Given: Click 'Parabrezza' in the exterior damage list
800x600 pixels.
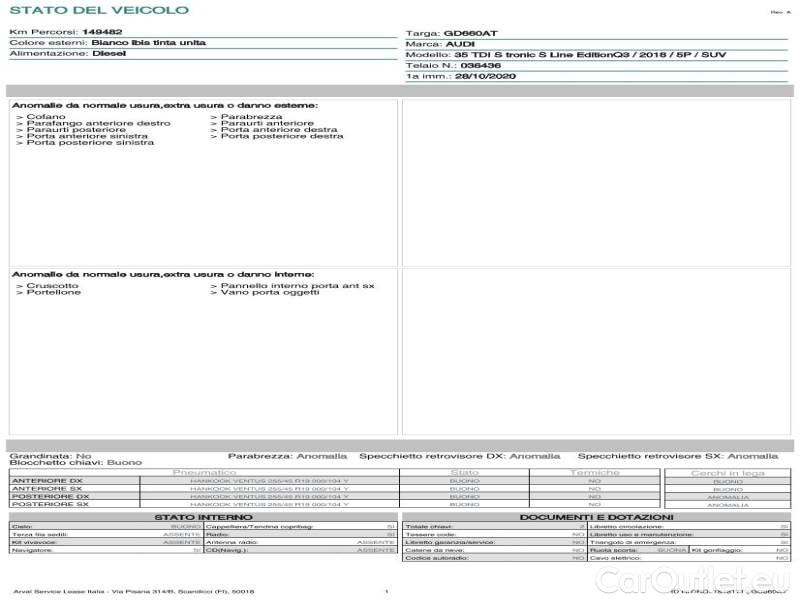Looking at the screenshot, I should coord(252,117).
